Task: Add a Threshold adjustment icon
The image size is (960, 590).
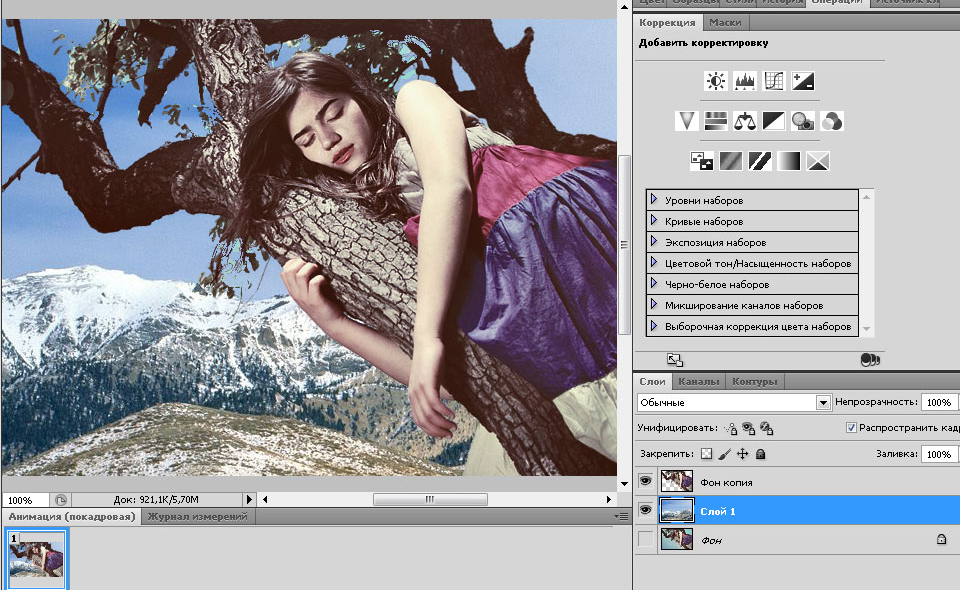Action: tap(759, 161)
